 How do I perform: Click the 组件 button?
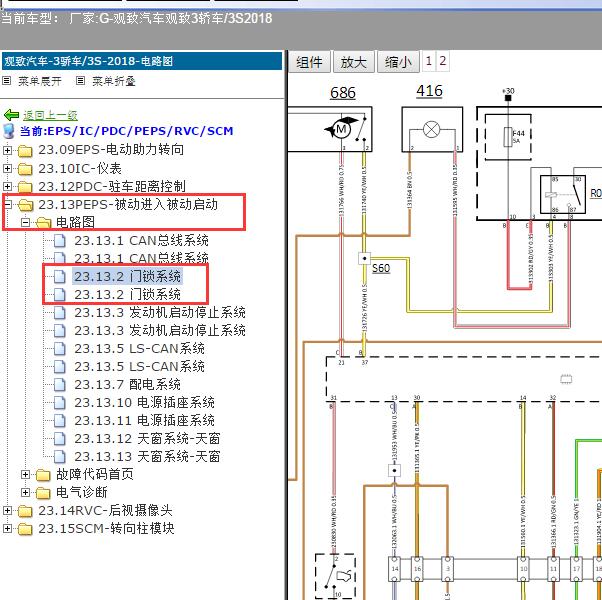[309, 61]
